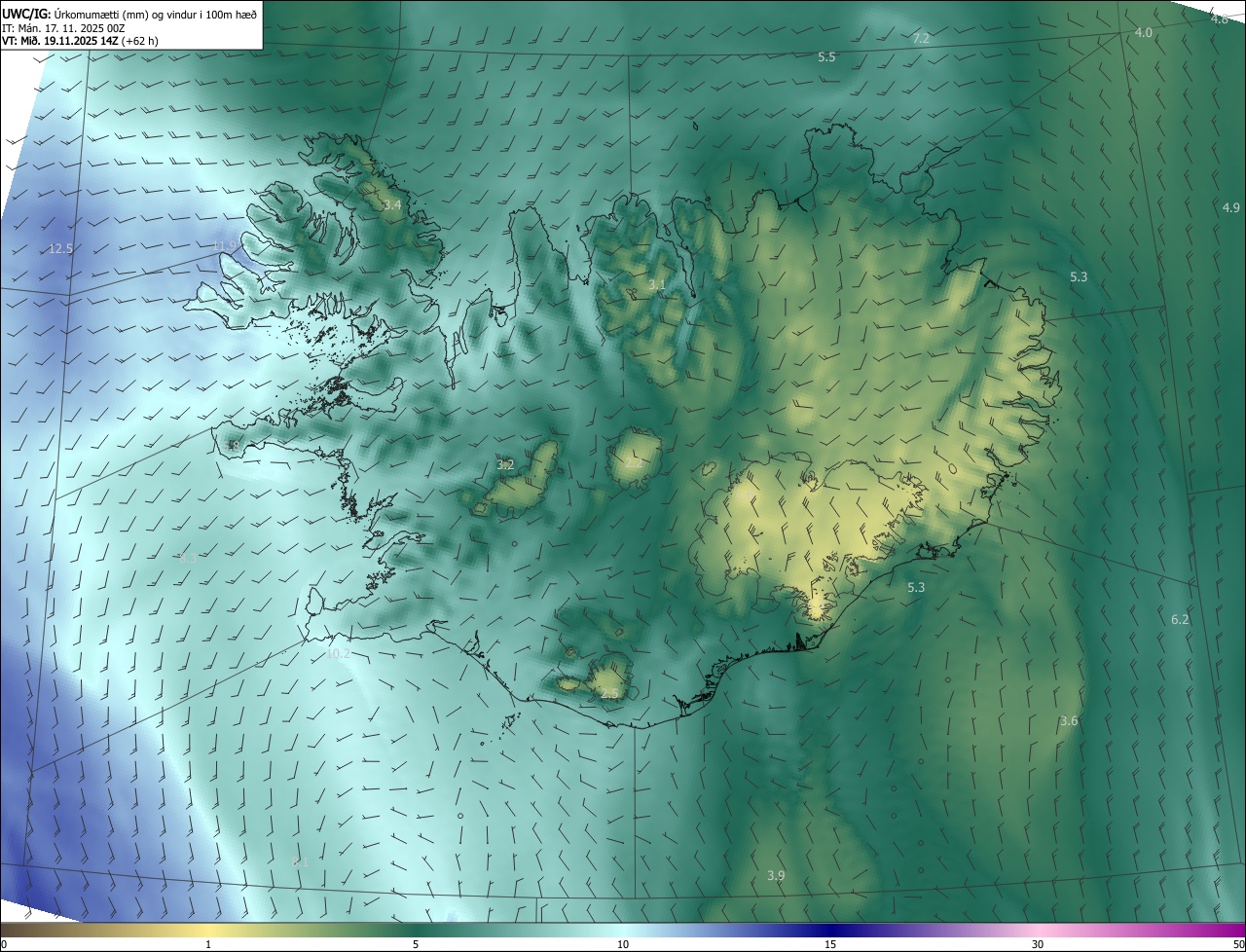The image size is (1246, 952).
Task: Click the 4.9 value at the right edge
Action: point(1231,208)
